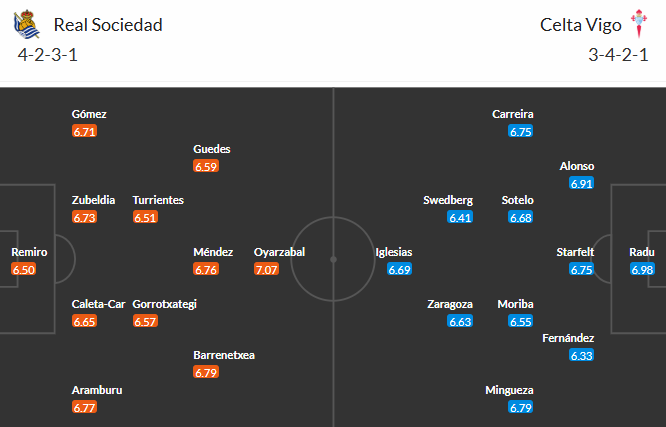Click the Real Sociedad club crest
666x427 pixels.
click(25, 23)
